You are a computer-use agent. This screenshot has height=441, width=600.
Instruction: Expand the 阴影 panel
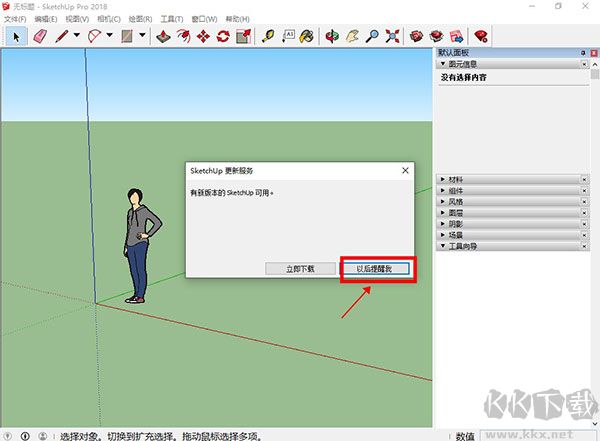pyautogui.click(x=443, y=224)
